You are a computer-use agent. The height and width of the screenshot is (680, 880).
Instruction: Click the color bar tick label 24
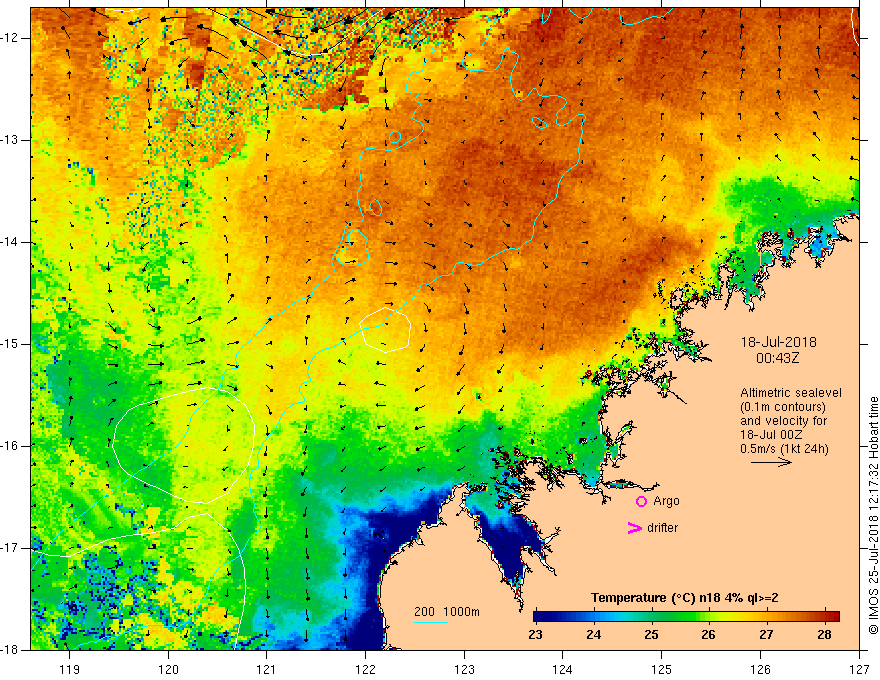point(593,635)
